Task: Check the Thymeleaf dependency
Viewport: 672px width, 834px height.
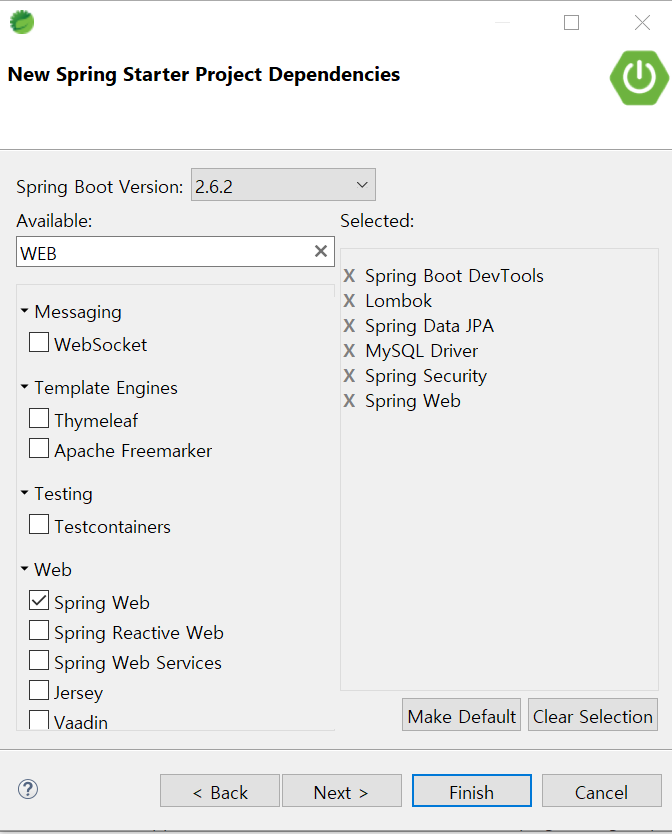Action: click(39, 418)
